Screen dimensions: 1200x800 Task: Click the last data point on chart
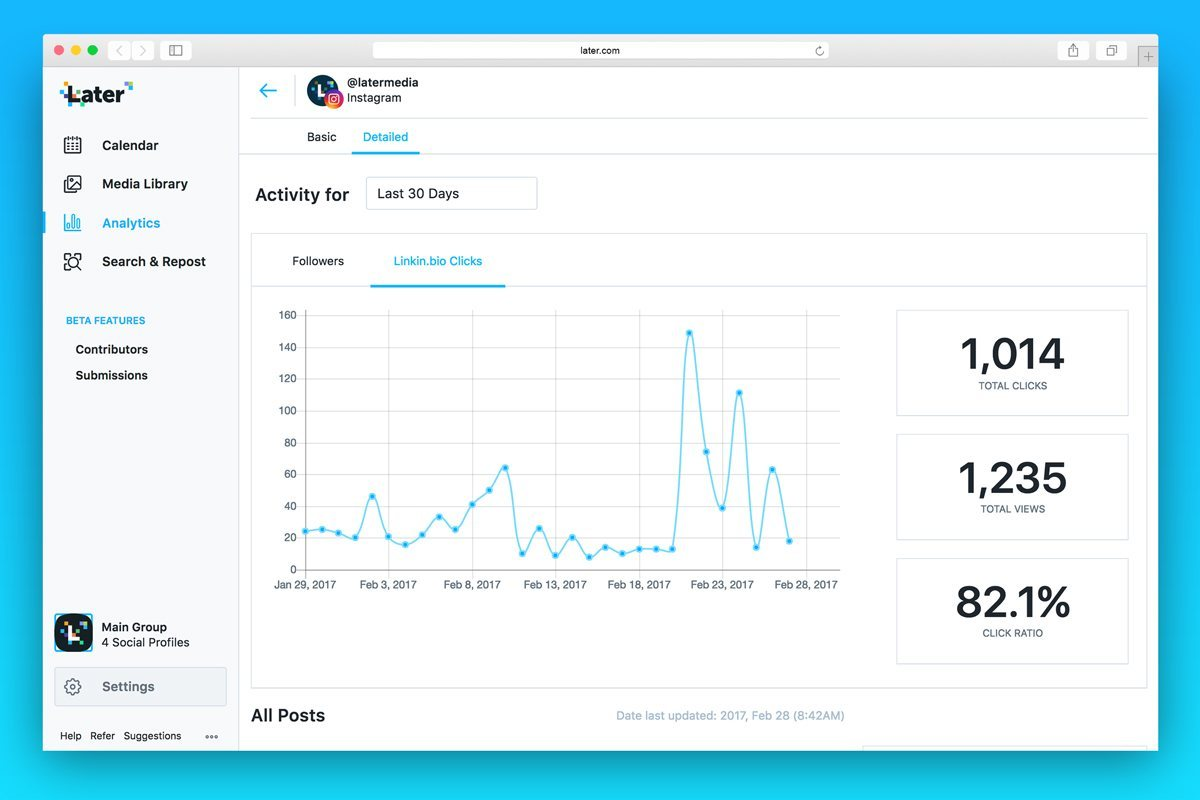coord(789,541)
